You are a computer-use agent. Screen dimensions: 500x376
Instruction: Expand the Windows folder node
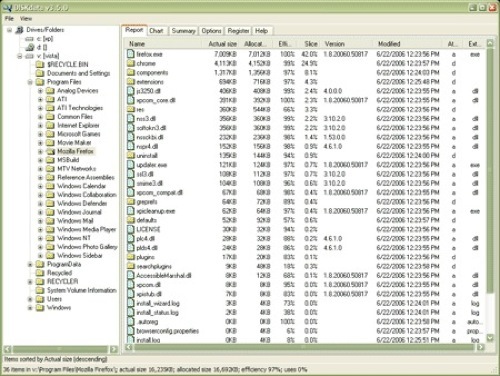[30, 308]
